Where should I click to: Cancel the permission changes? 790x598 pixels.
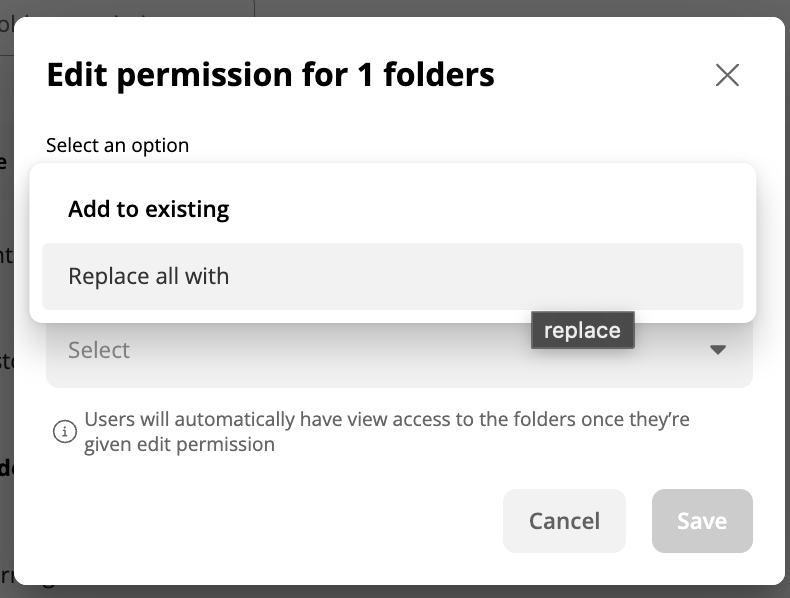[x=564, y=520]
